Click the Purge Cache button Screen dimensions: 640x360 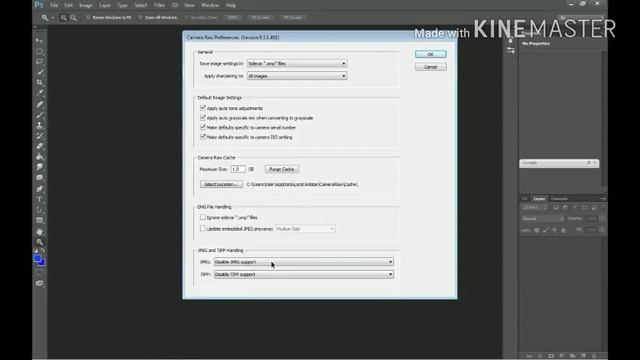click(282, 169)
